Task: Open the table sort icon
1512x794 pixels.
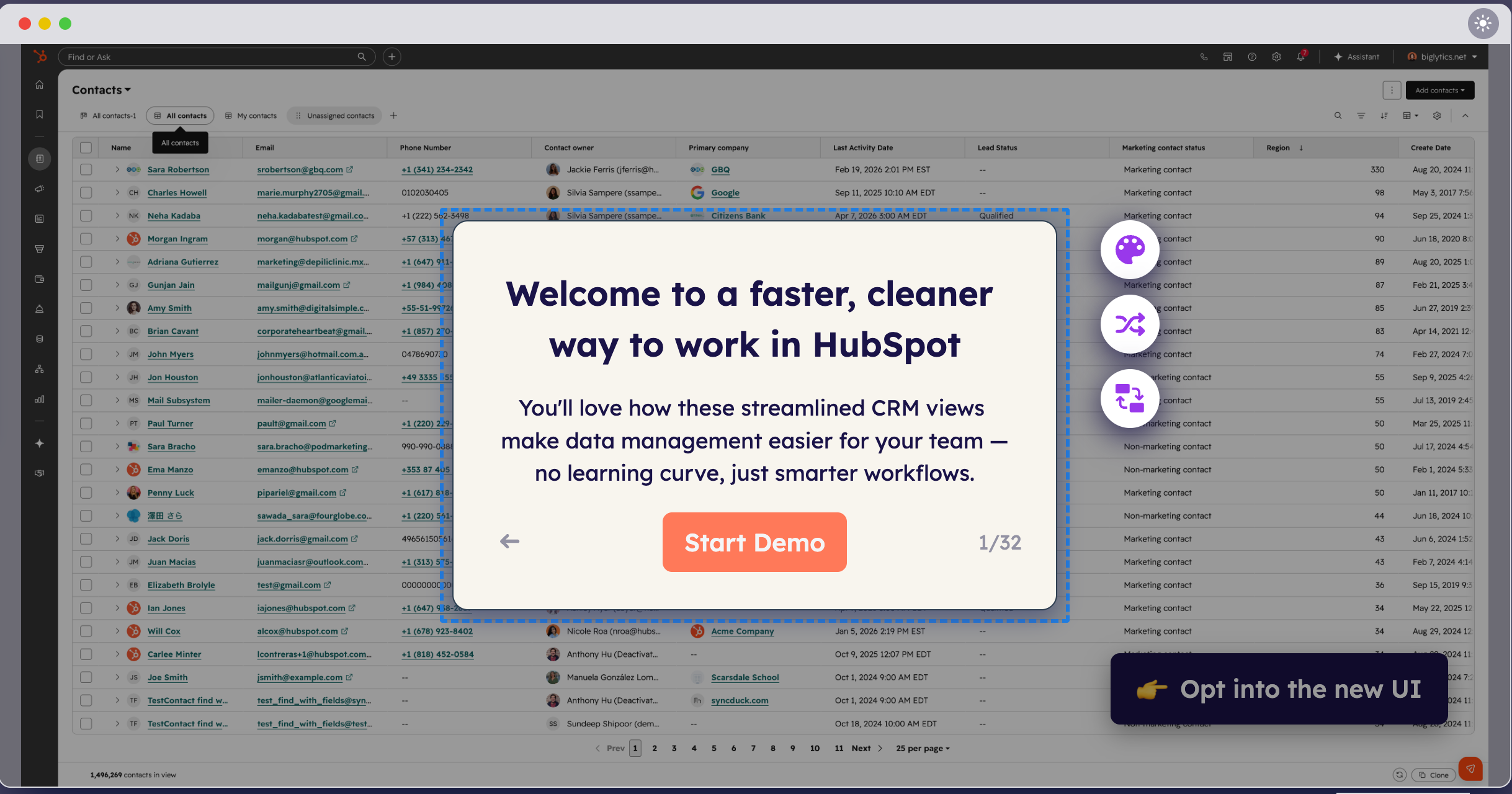Action: 1384,115
